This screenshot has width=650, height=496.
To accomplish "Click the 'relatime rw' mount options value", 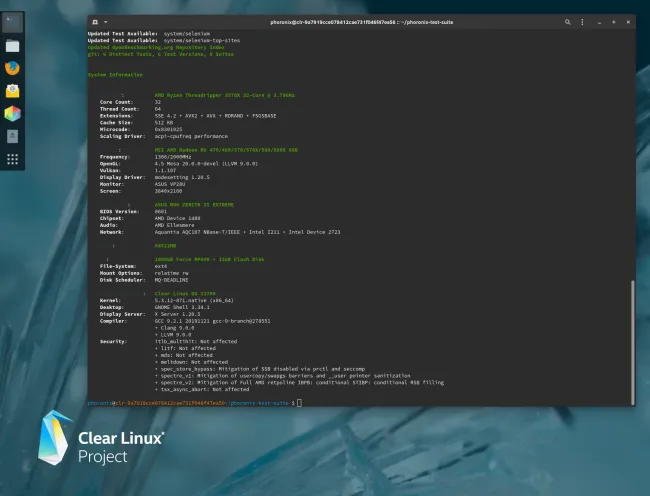I will (x=172, y=273).
